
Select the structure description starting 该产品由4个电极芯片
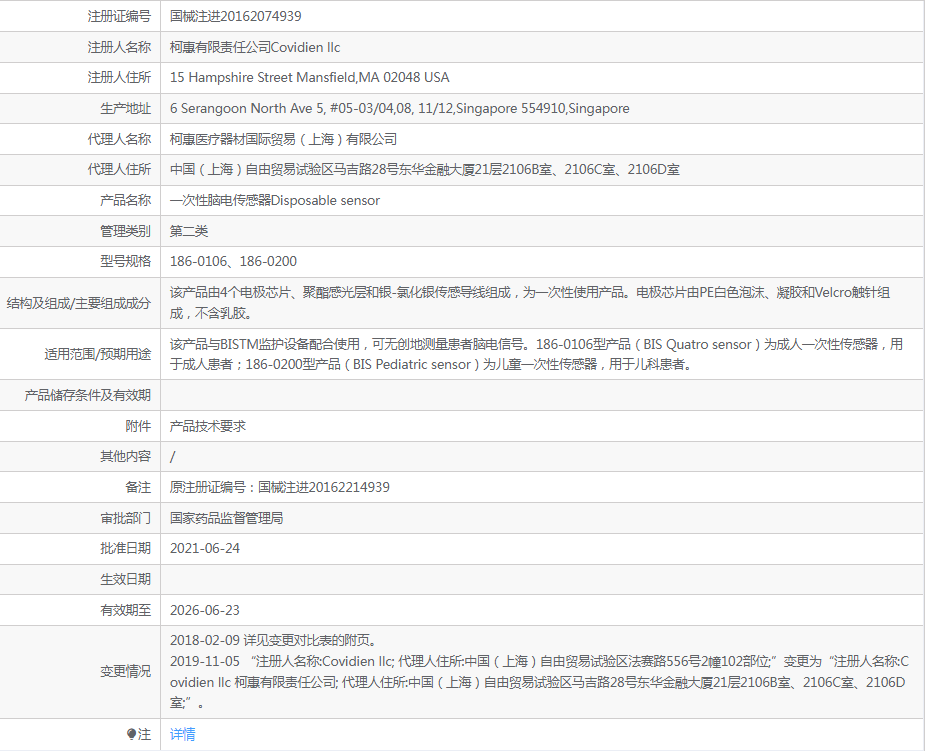tap(530, 303)
